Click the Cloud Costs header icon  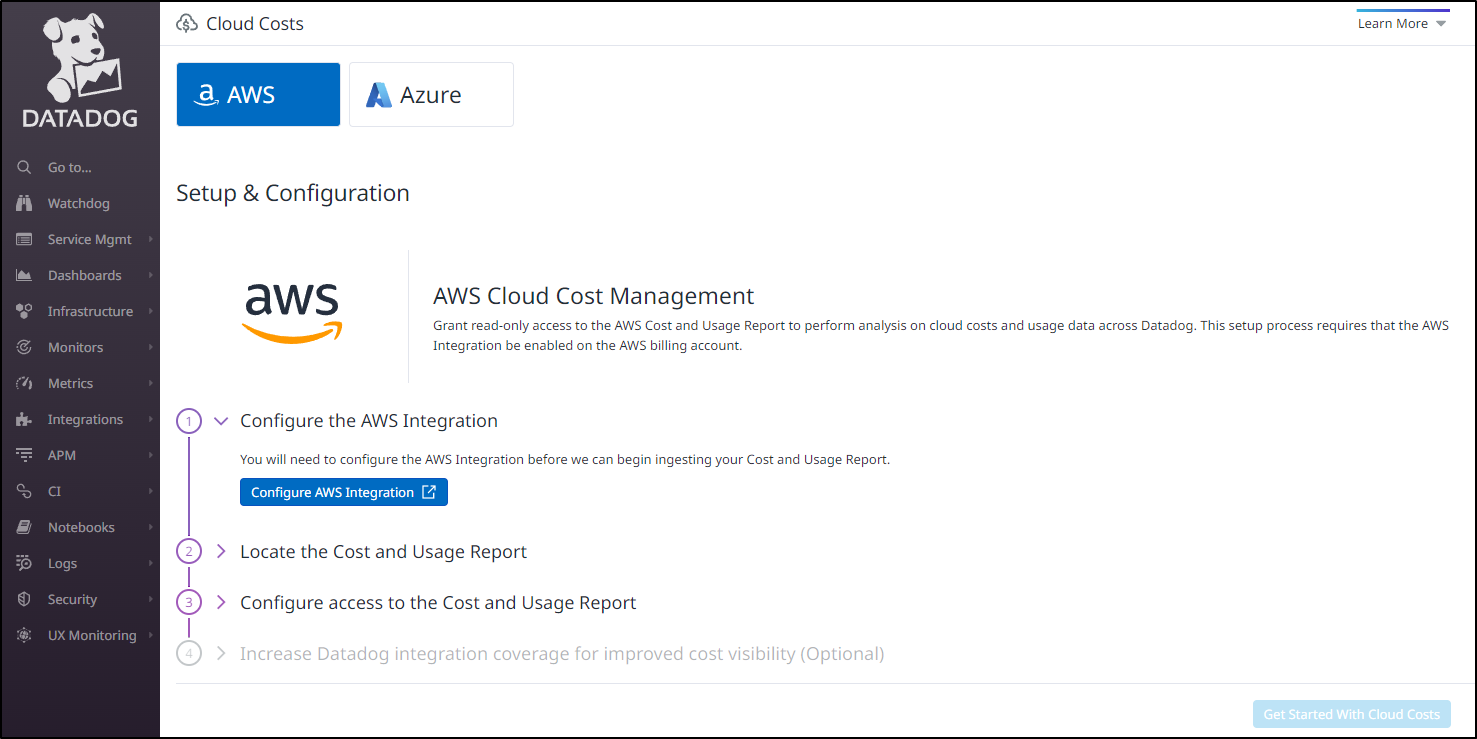(x=186, y=23)
